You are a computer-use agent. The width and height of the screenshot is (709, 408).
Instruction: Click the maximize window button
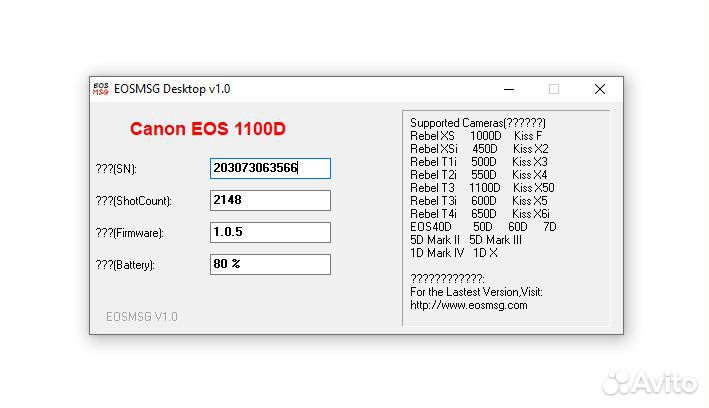click(x=554, y=89)
